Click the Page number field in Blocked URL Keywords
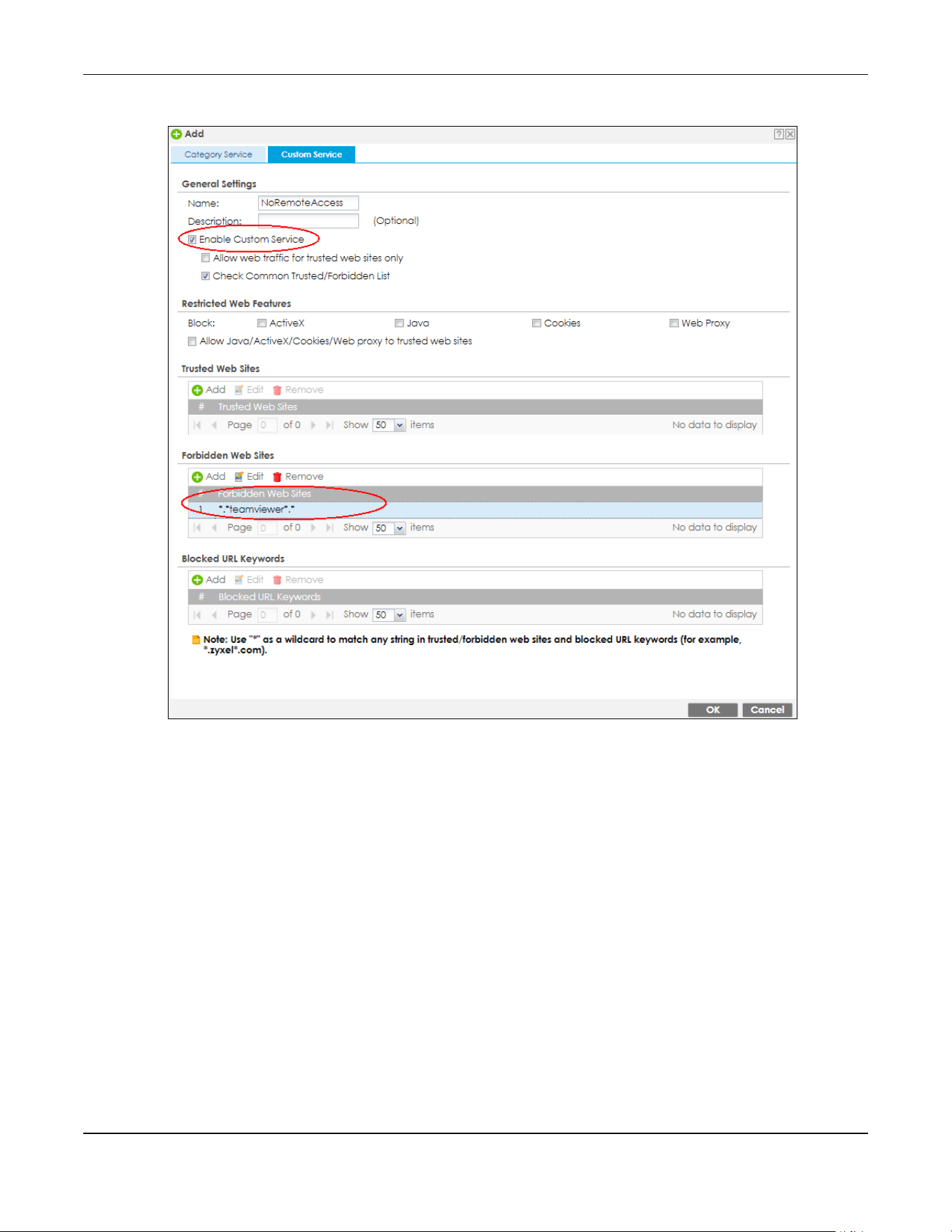This screenshot has height=1232, width=952. coord(267,615)
